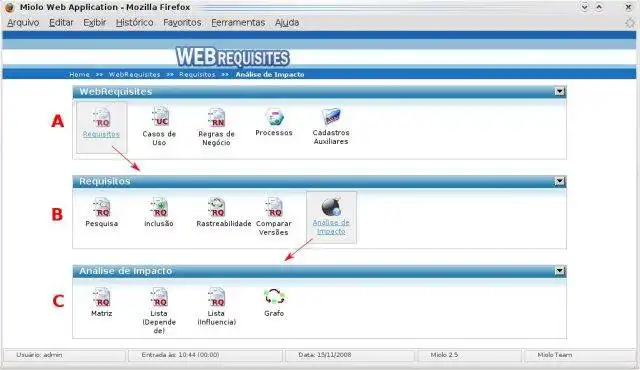Click 'Miolo 2.5' in status bar
Screen dimensions: 640x370
444,355
